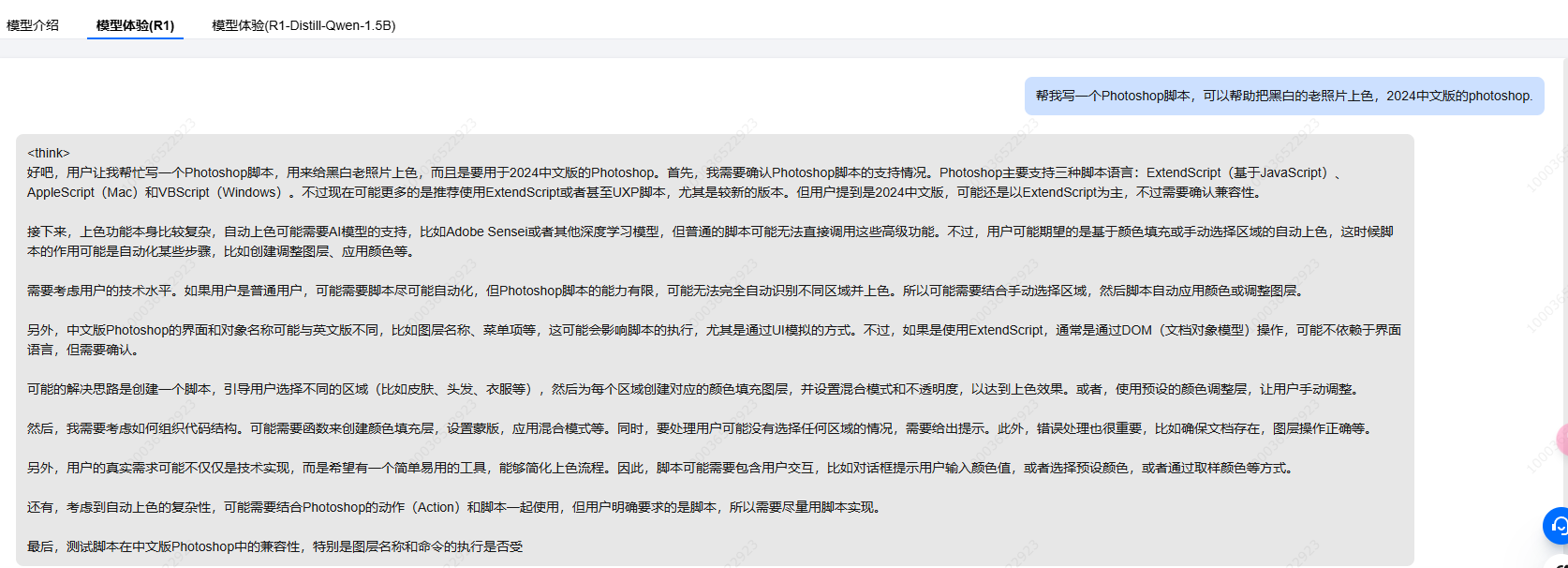Open the 模型介绍 tab
This screenshot has width=1568, height=568.
point(33,25)
